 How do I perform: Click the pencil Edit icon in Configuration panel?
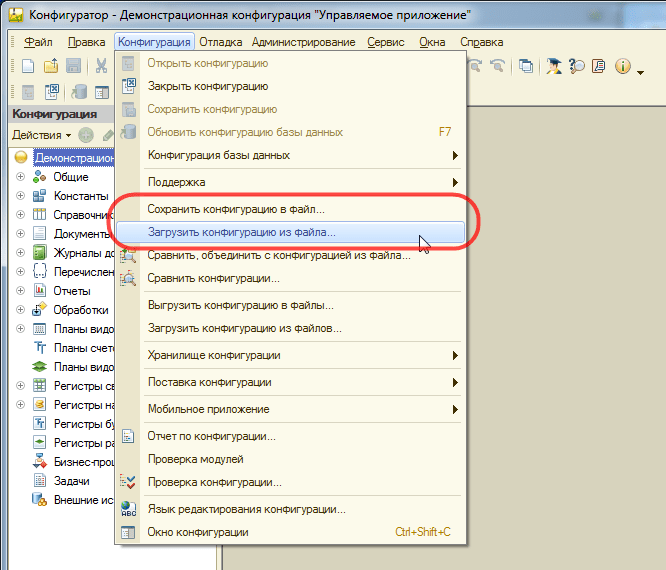point(108,135)
